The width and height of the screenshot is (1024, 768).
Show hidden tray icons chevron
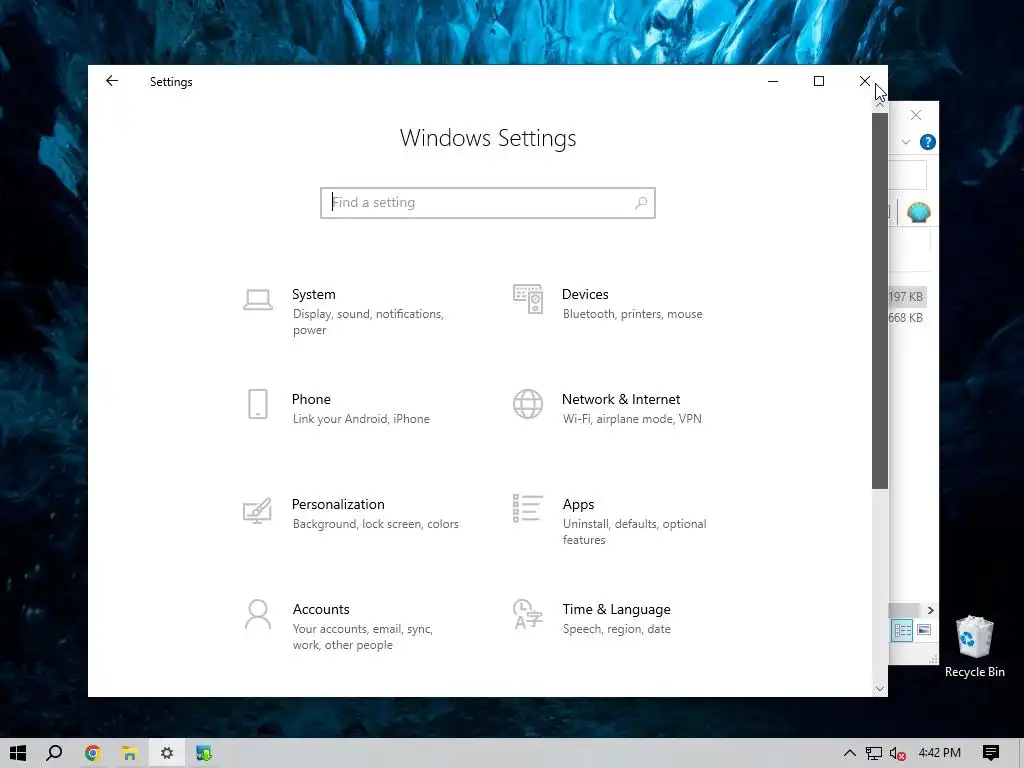tap(850, 753)
